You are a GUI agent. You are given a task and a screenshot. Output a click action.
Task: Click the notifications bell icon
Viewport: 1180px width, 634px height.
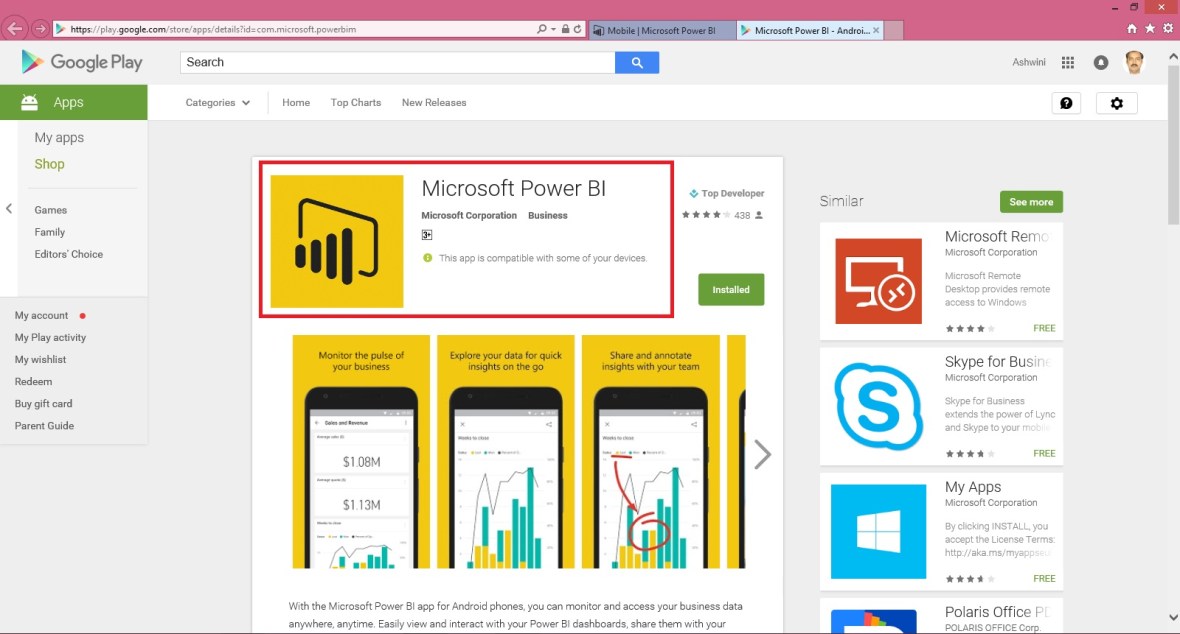click(1101, 62)
